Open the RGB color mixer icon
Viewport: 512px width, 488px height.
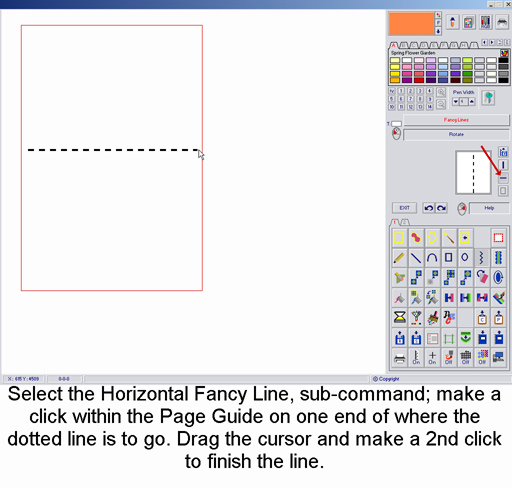click(485, 22)
